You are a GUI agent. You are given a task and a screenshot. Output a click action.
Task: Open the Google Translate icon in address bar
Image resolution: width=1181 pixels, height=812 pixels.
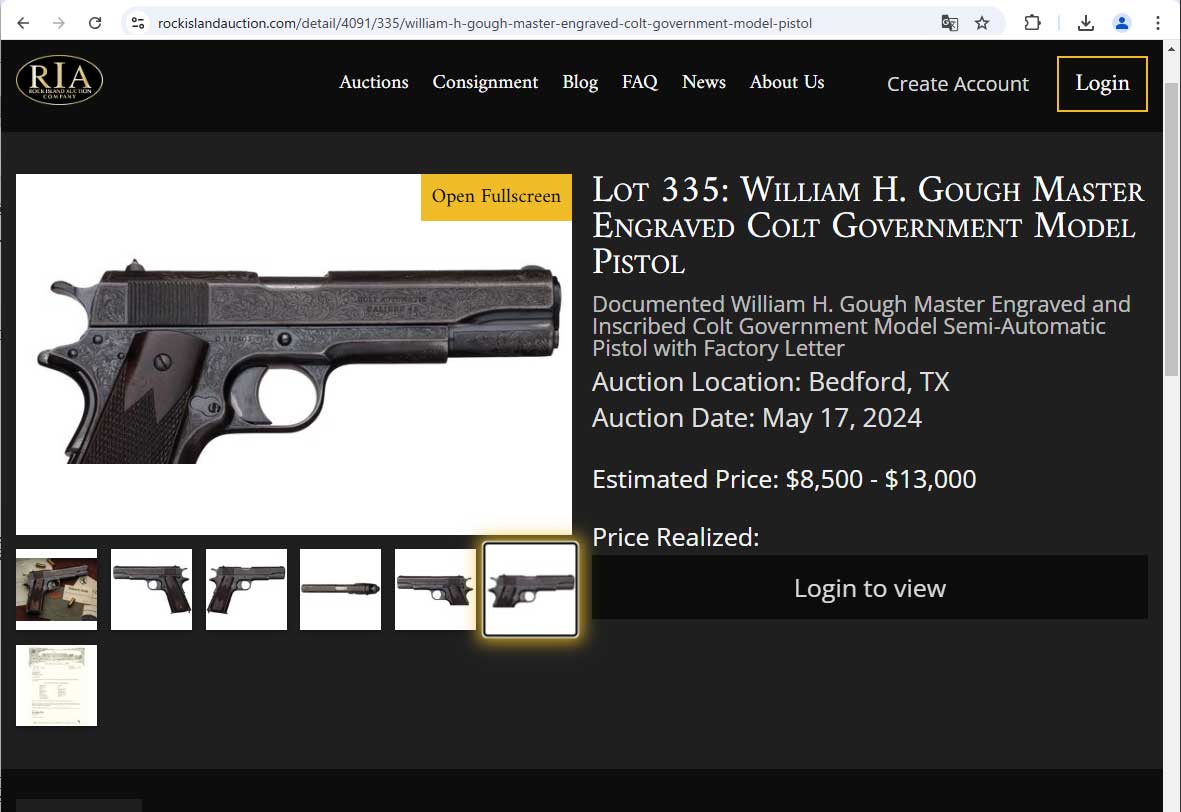pos(950,23)
